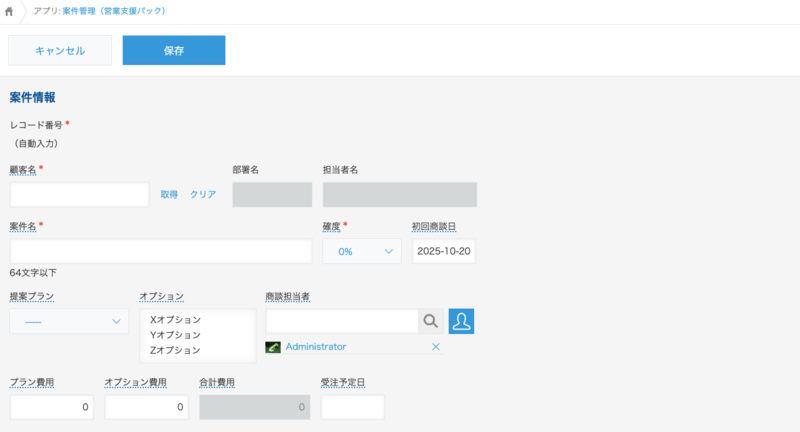
Task: Click the 受注予定日 date field
Action: point(352,407)
